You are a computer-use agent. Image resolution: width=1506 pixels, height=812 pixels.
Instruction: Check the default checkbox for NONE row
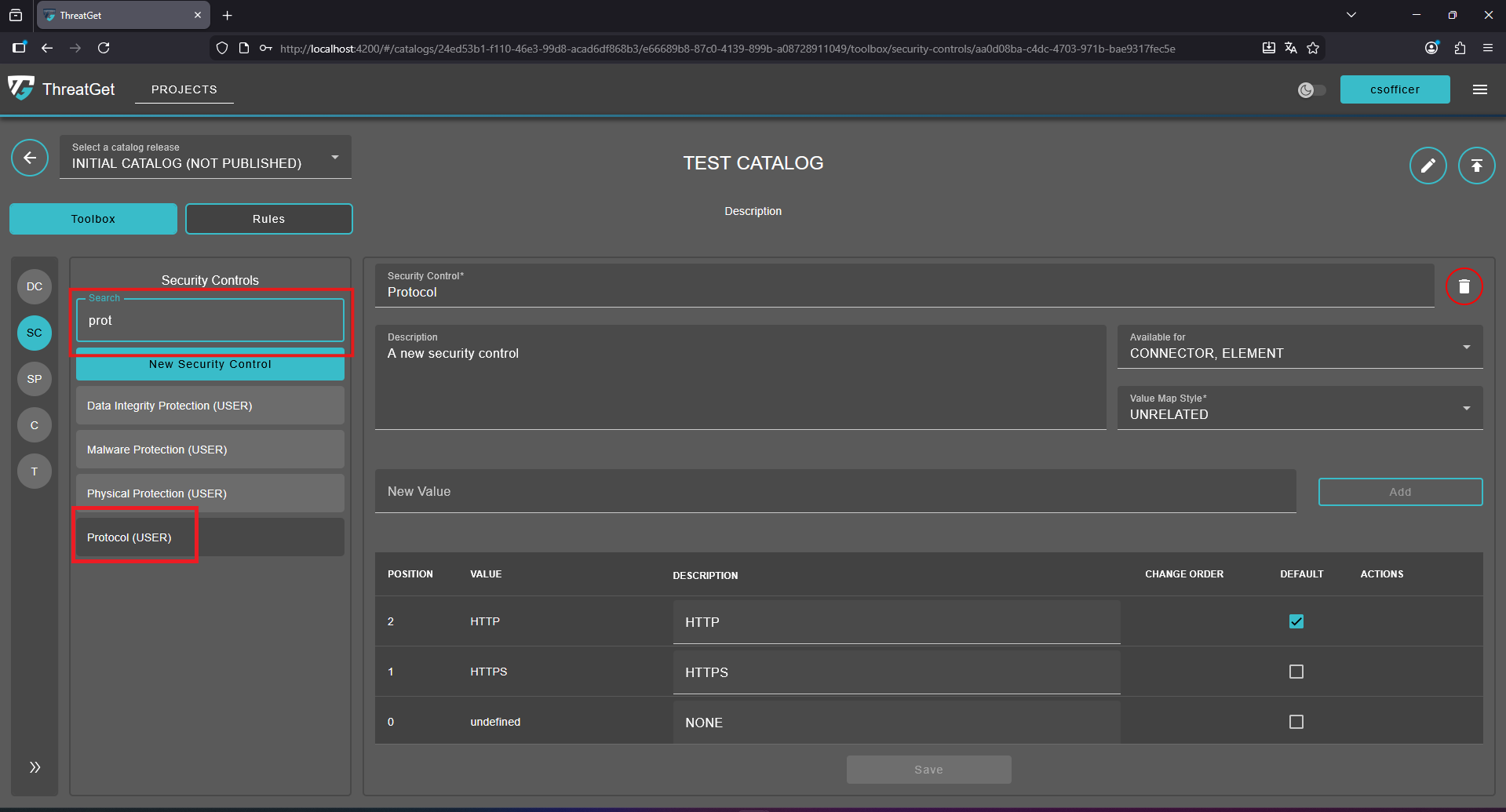tap(1296, 722)
